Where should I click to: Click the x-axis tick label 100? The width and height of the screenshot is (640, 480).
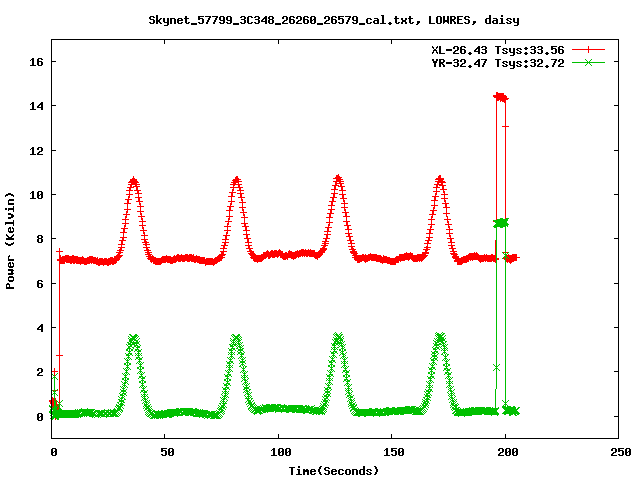click(x=281, y=452)
